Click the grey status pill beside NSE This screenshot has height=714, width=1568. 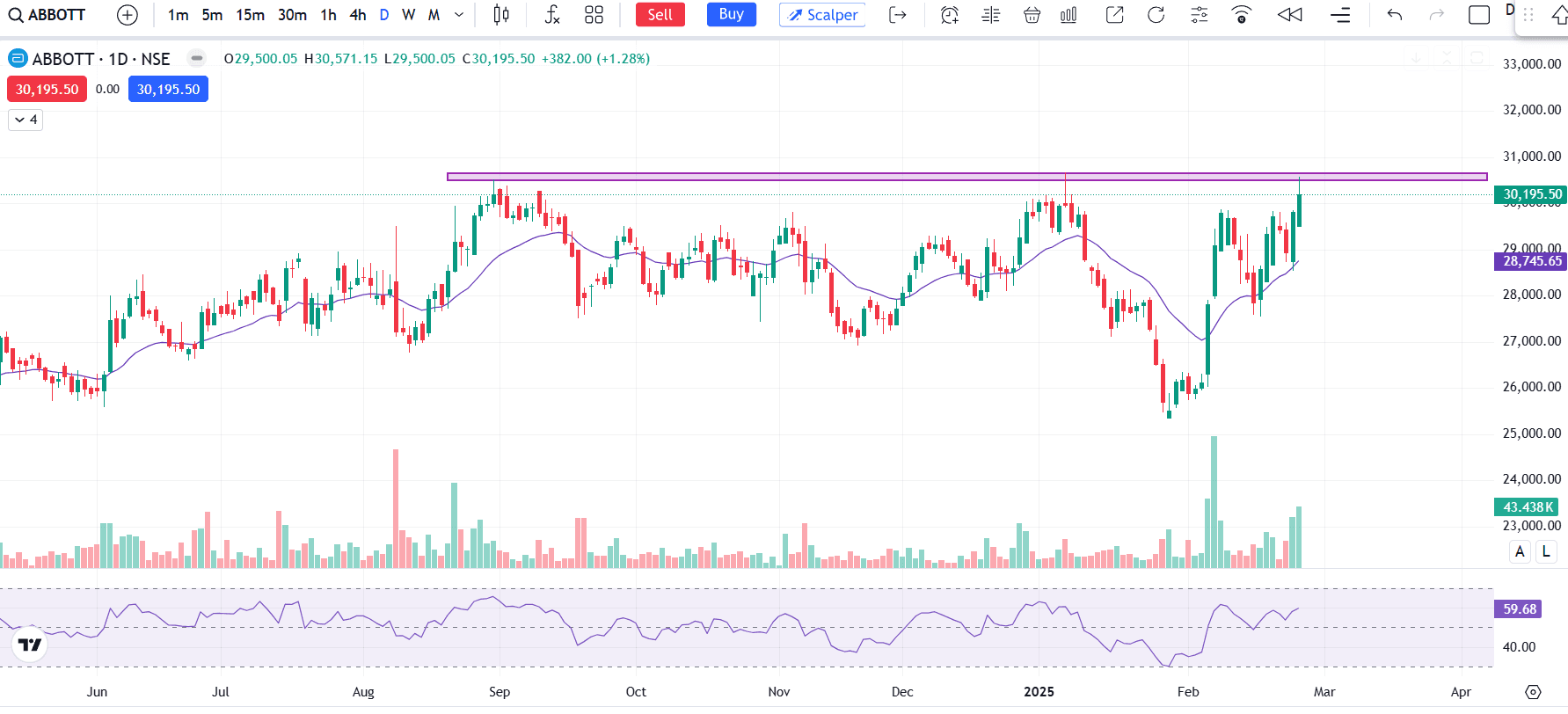[x=197, y=59]
